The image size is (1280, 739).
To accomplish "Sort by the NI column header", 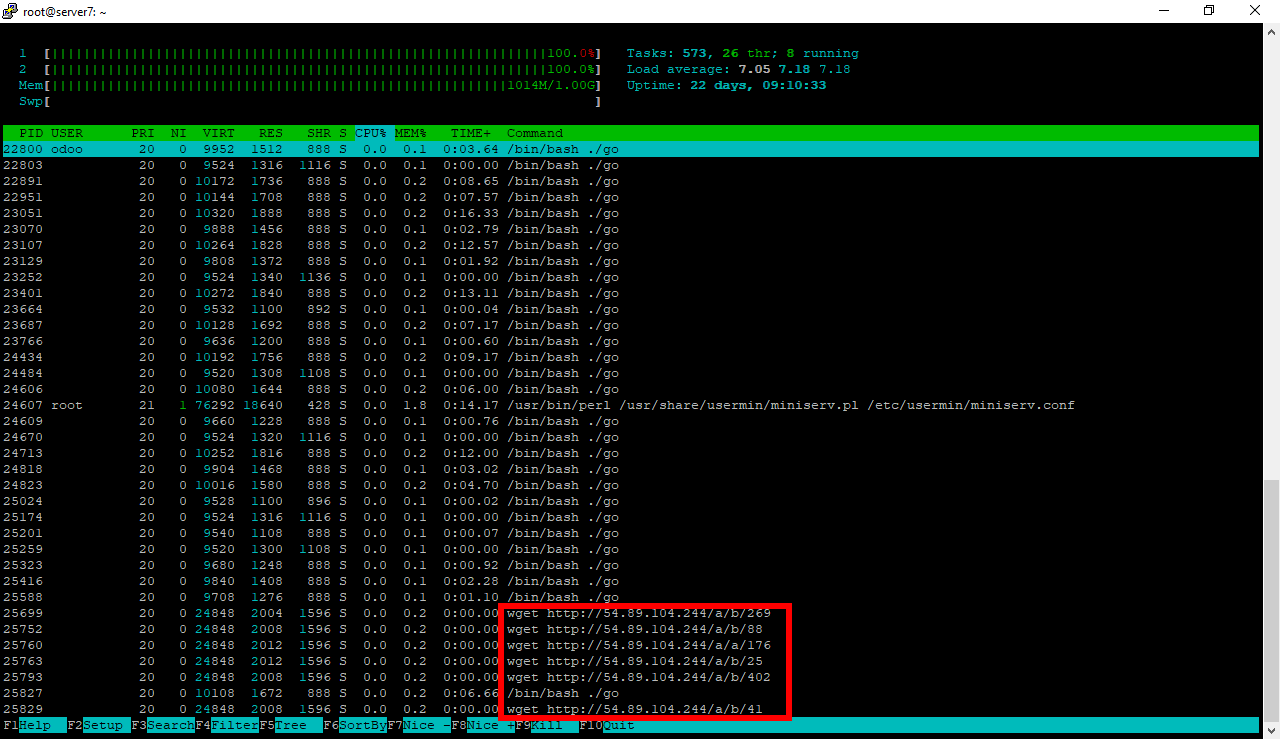I will point(179,133).
